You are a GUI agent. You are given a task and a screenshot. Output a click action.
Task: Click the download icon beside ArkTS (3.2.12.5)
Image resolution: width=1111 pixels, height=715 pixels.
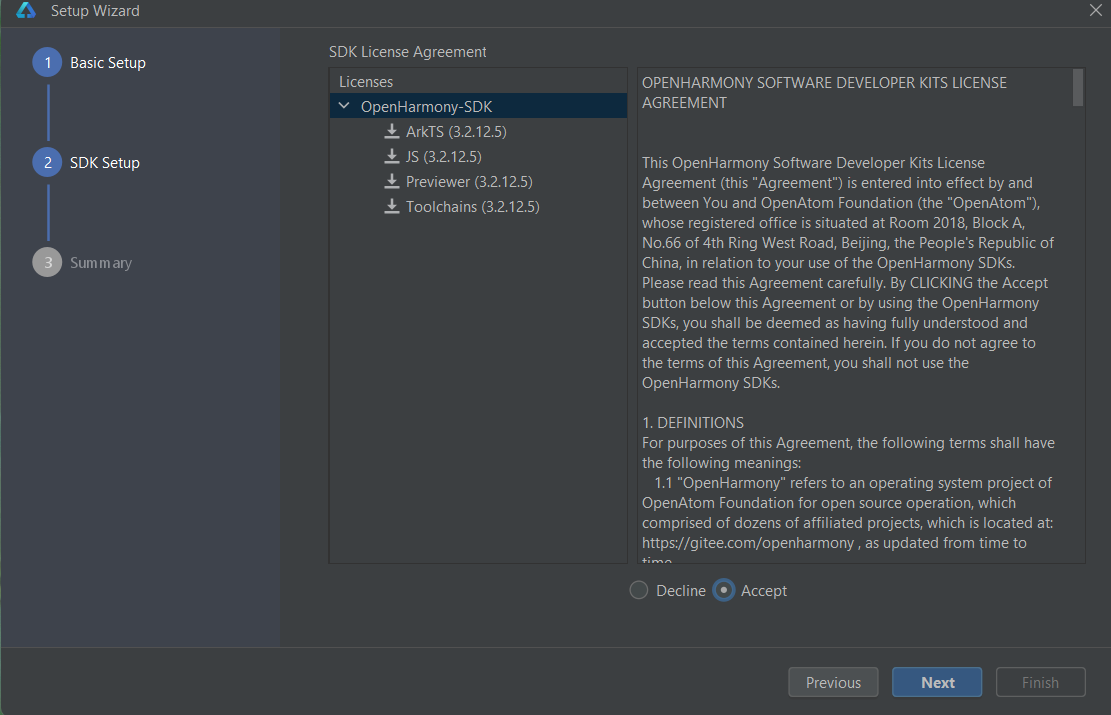(x=392, y=131)
